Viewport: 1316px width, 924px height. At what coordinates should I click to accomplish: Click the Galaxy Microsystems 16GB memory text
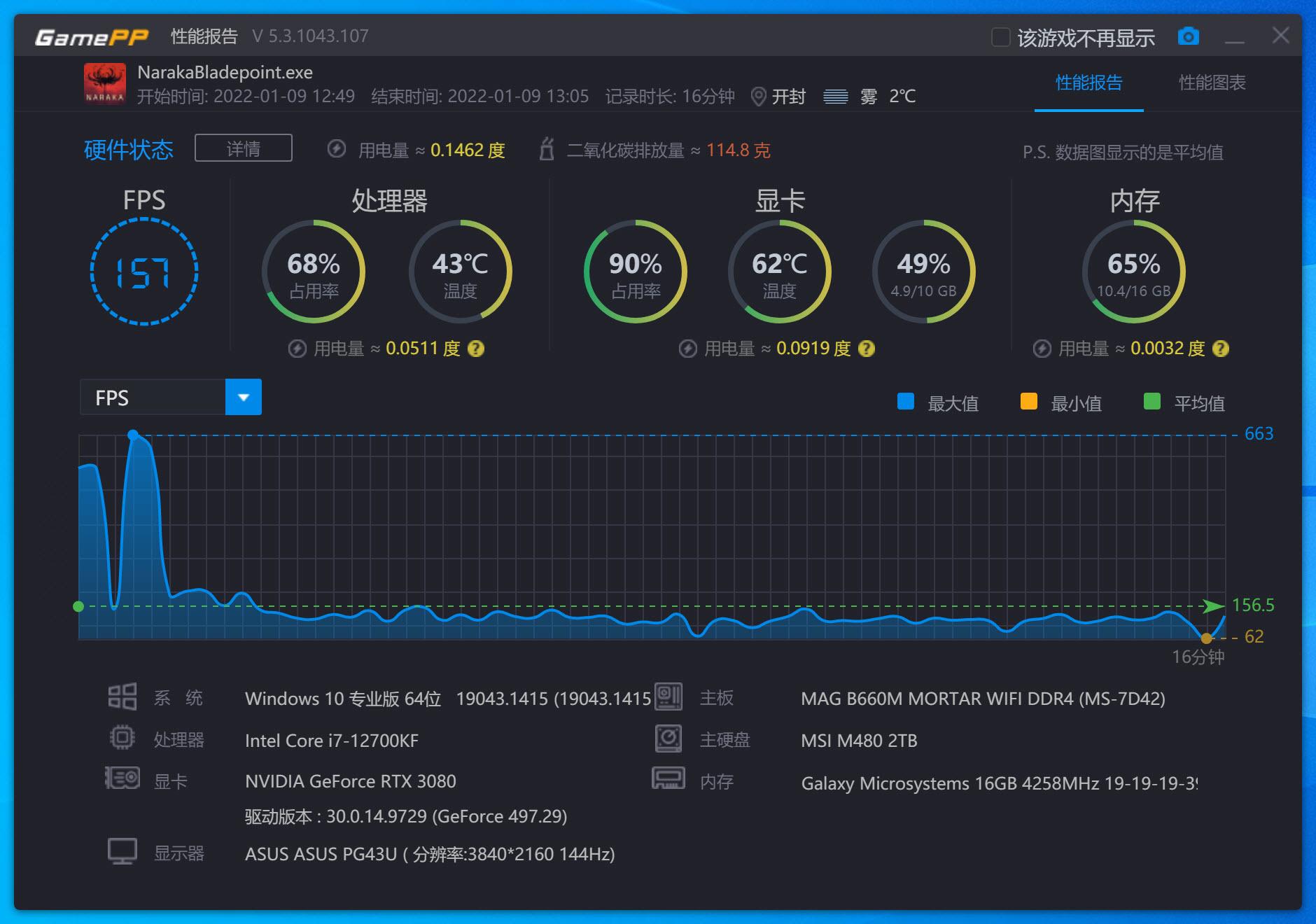[x=1000, y=783]
